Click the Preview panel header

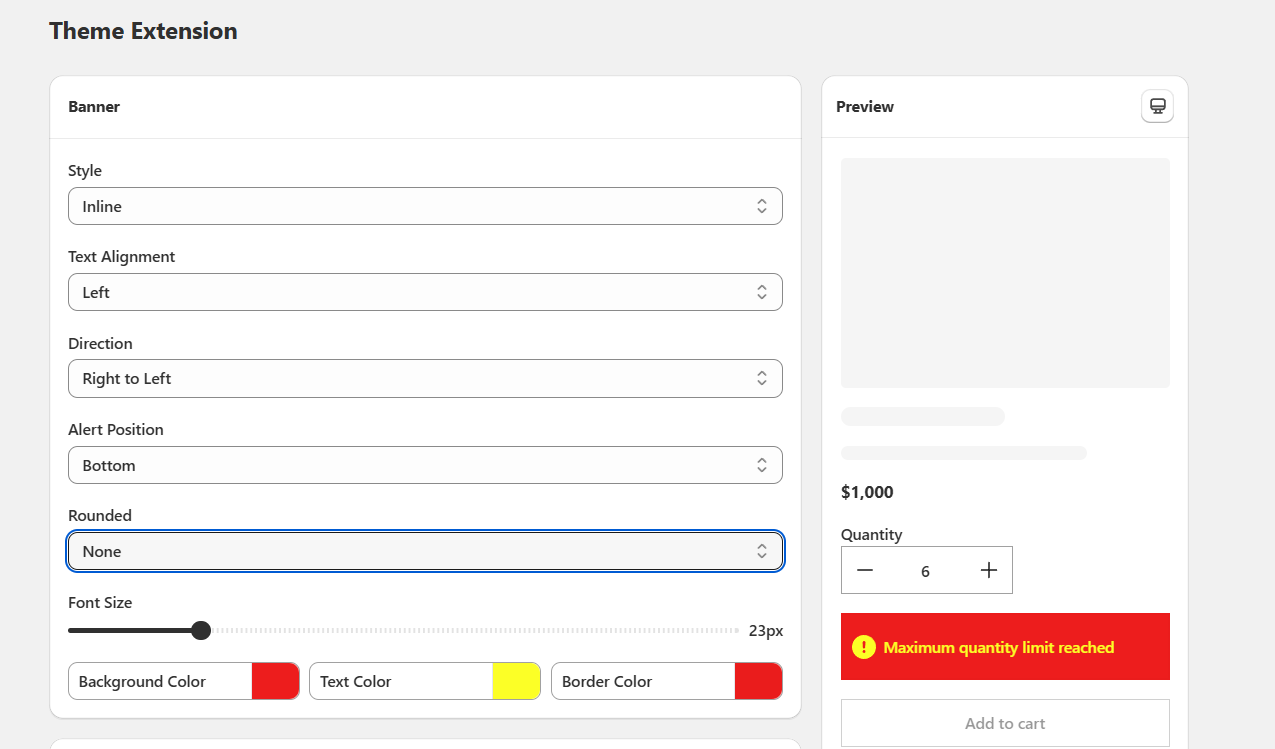pyautogui.click(x=864, y=106)
